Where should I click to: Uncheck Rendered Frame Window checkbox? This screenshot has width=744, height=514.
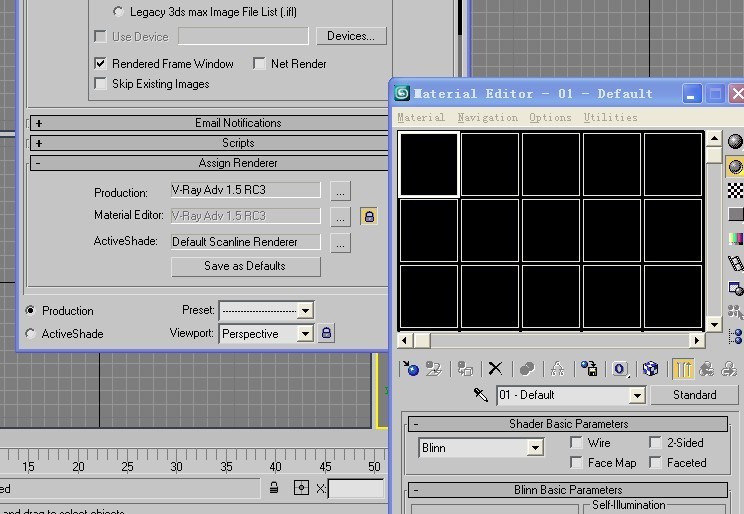[100, 64]
